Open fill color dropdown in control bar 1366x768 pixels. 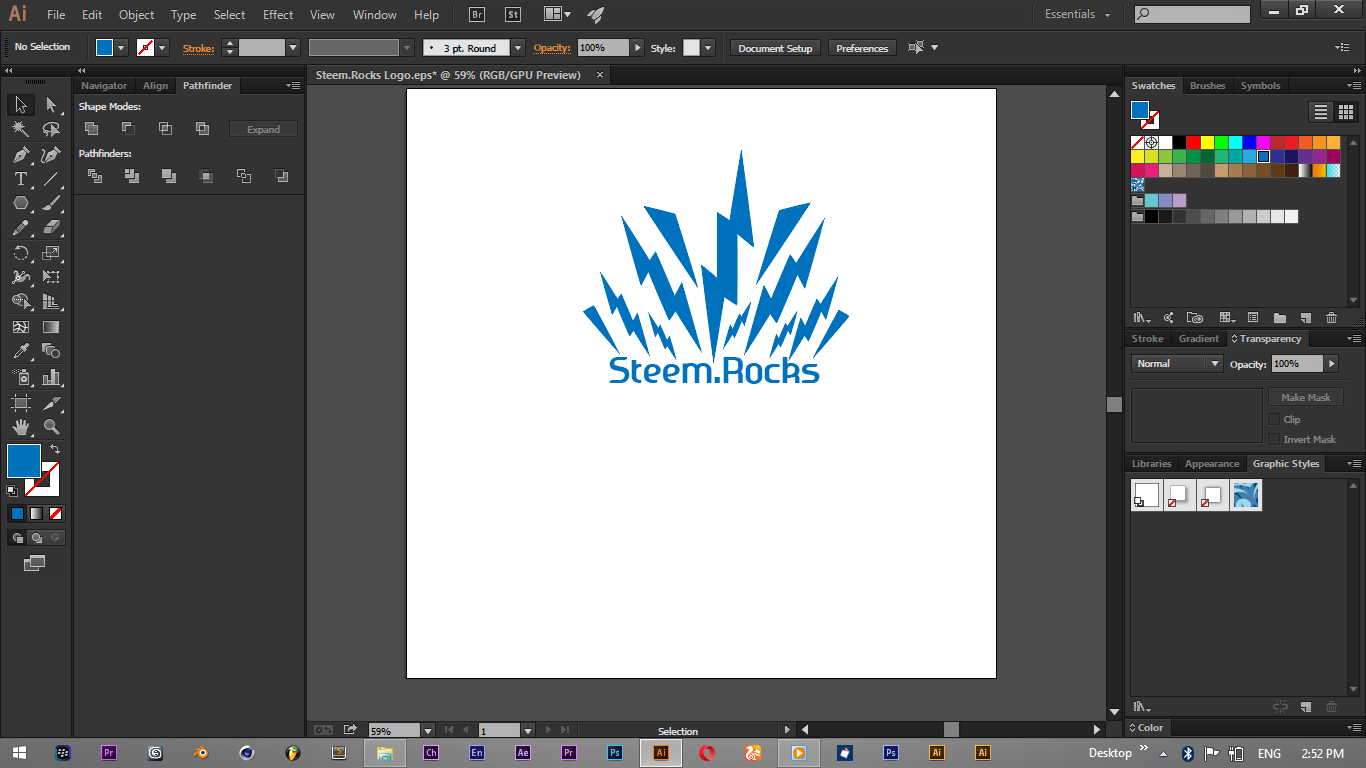pos(121,48)
